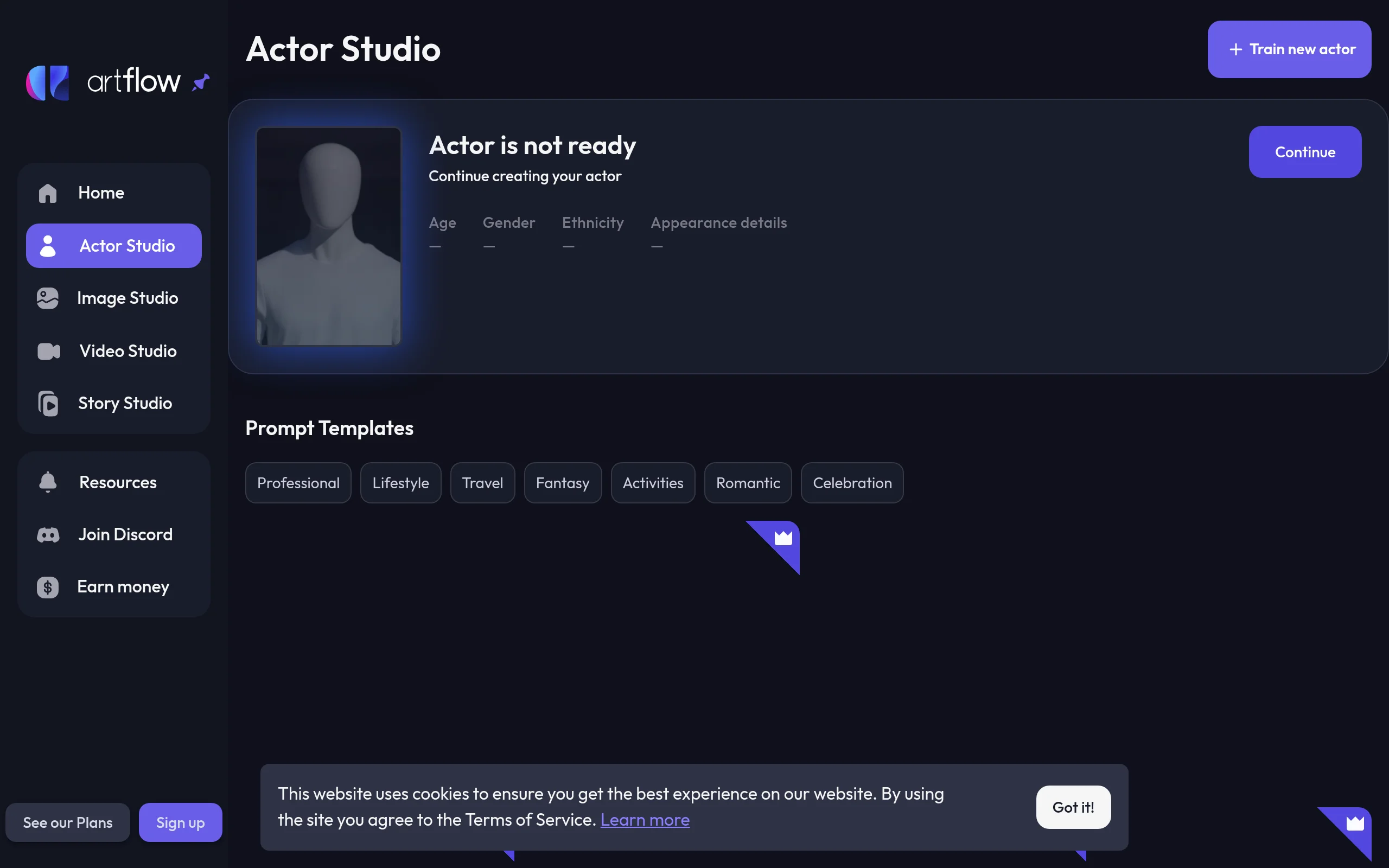Click the Image Studio picture icon
This screenshot has width=1389, height=868.
coord(48,298)
